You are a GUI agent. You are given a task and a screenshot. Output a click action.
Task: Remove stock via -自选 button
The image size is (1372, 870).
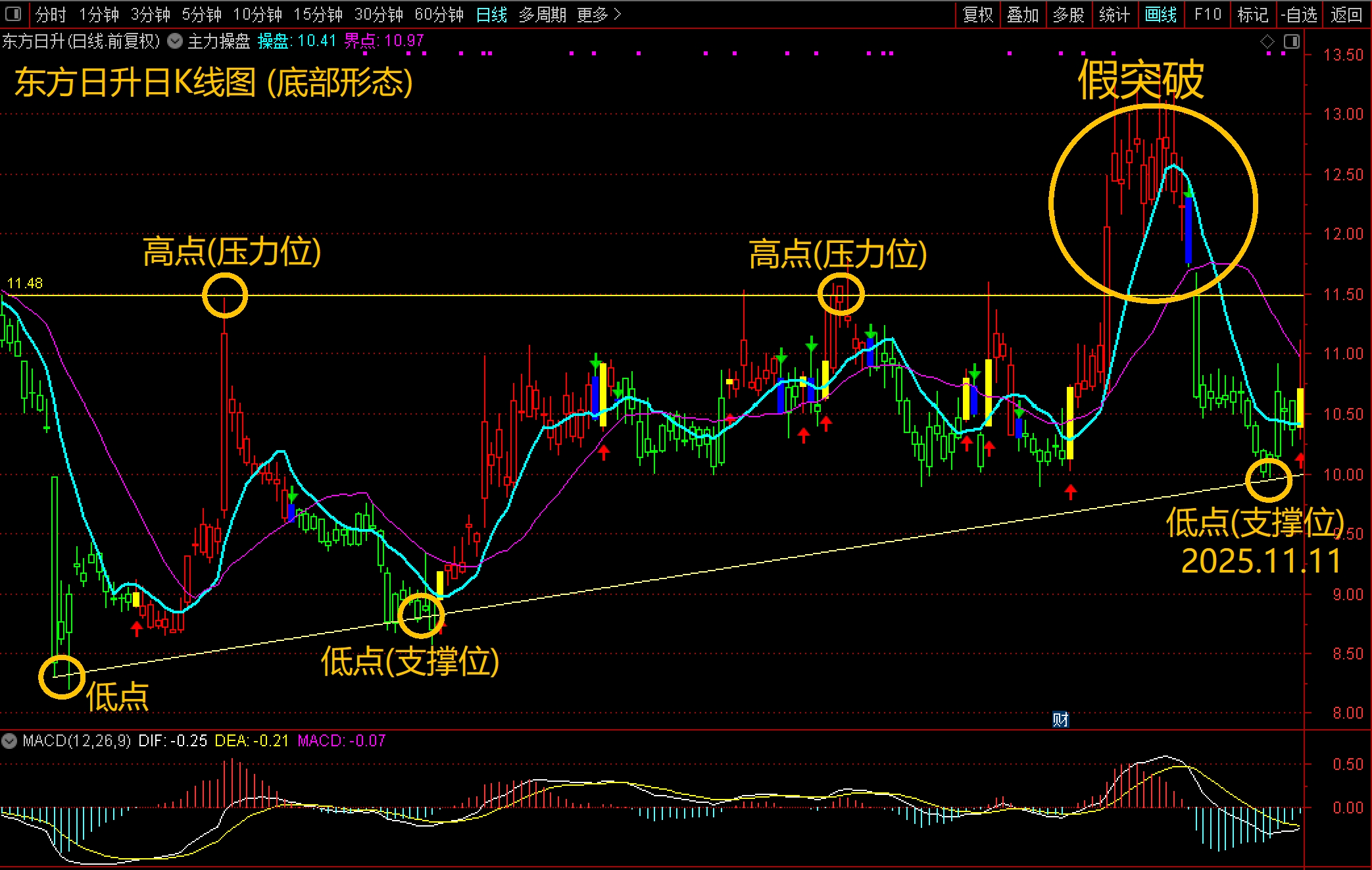(1299, 14)
